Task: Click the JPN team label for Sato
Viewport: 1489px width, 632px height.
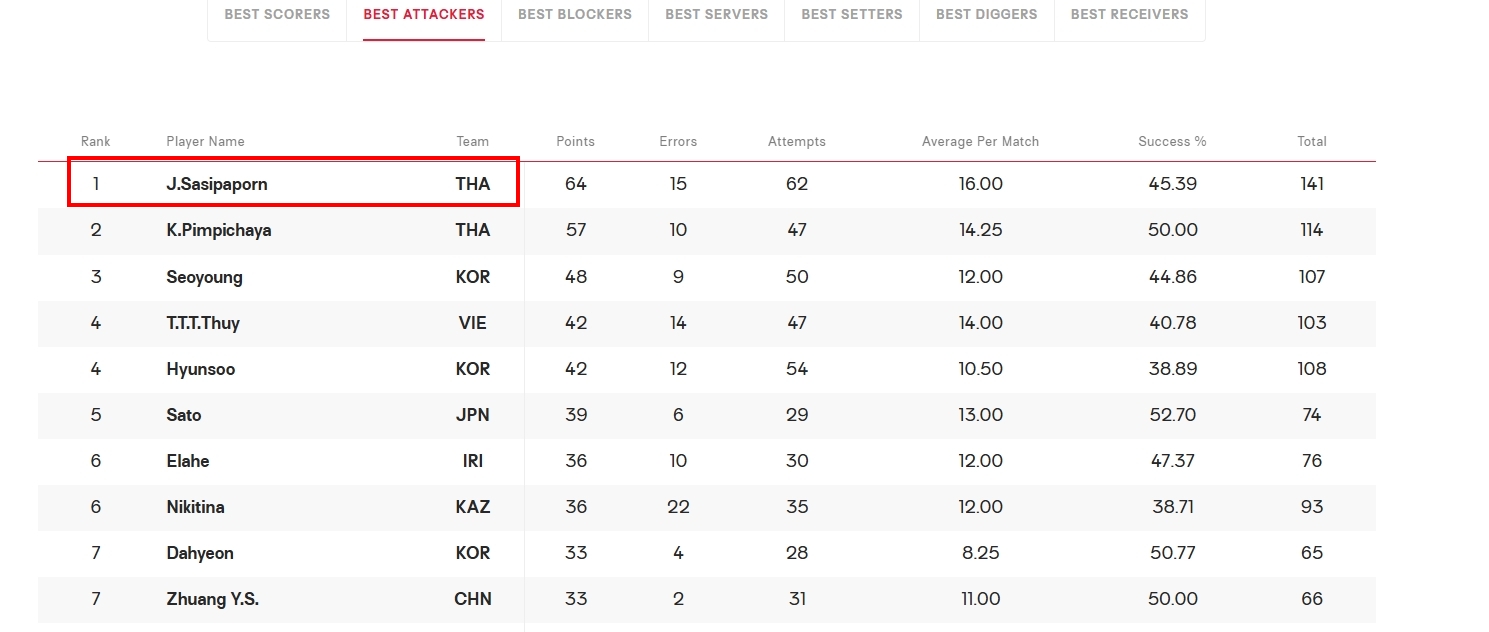Action: [x=473, y=415]
